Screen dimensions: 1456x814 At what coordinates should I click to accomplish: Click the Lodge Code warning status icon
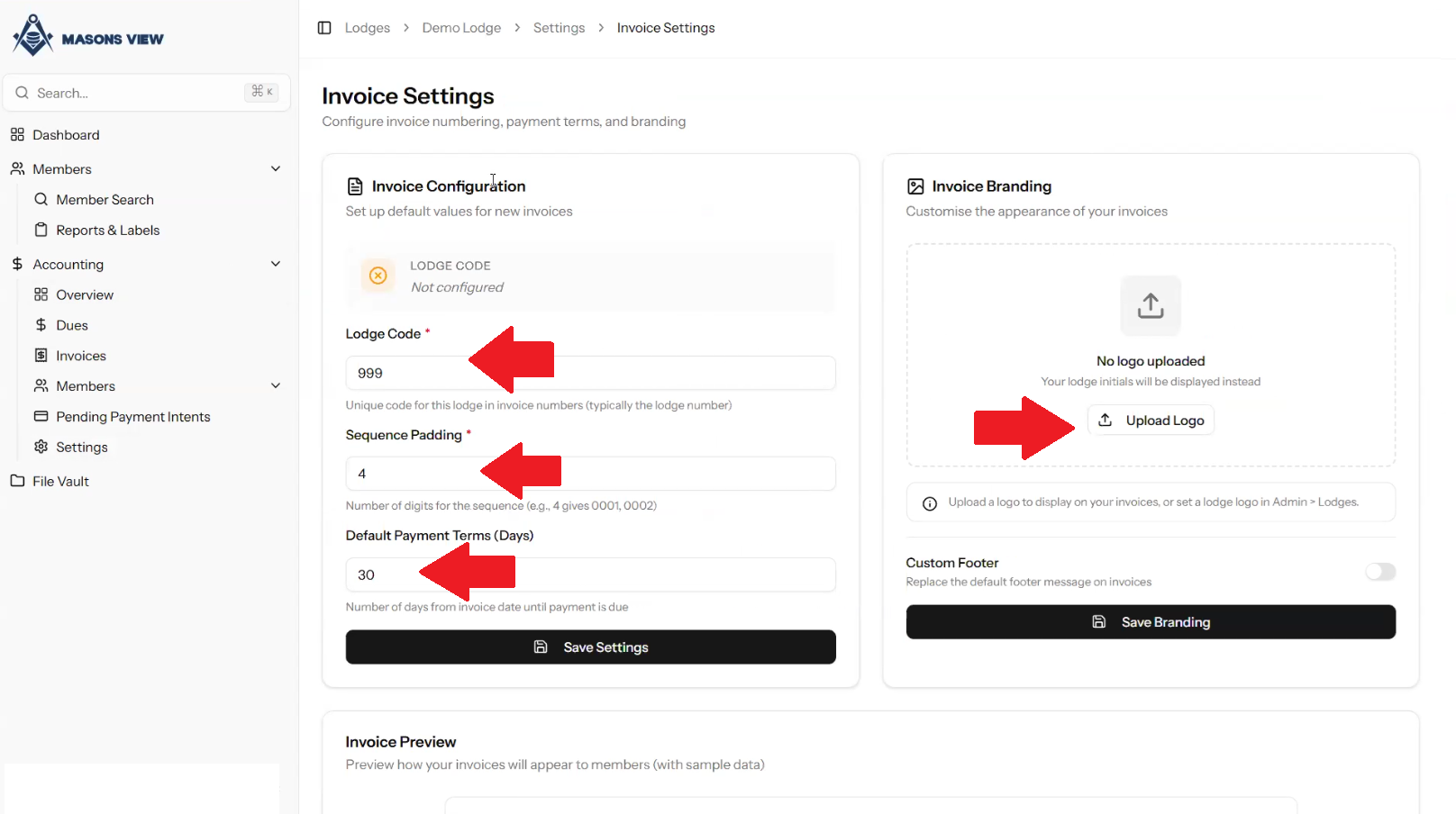pyautogui.click(x=378, y=276)
